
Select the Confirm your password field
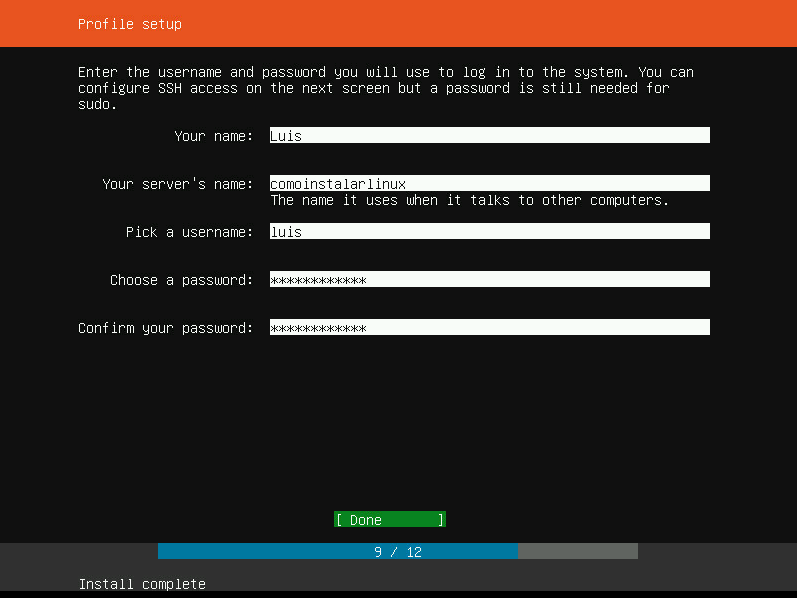coord(489,328)
